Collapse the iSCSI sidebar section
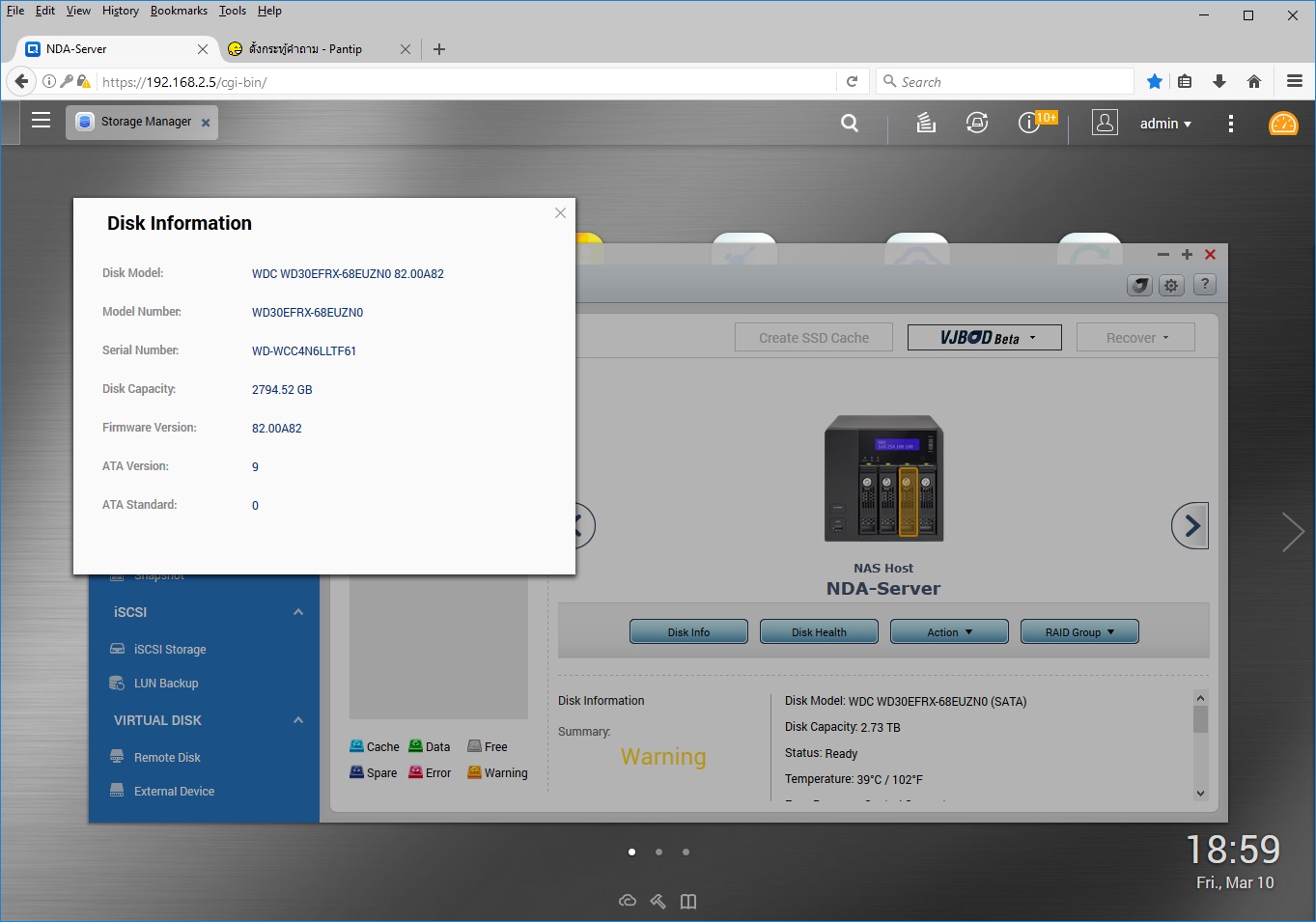This screenshot has width=1316, height=922. coord(298,612)
